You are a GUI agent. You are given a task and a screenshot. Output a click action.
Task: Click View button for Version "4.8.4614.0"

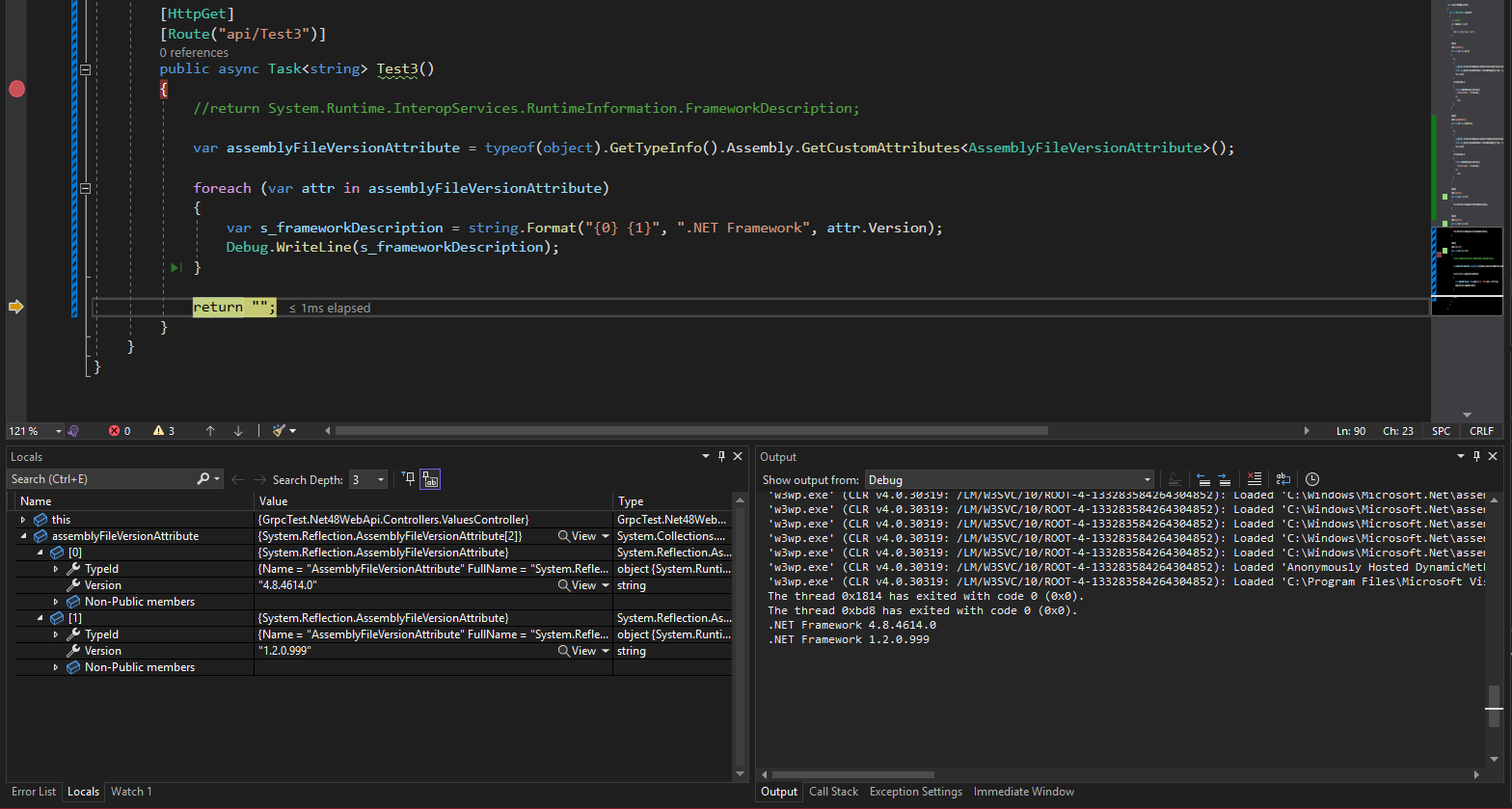coord(578,585)
